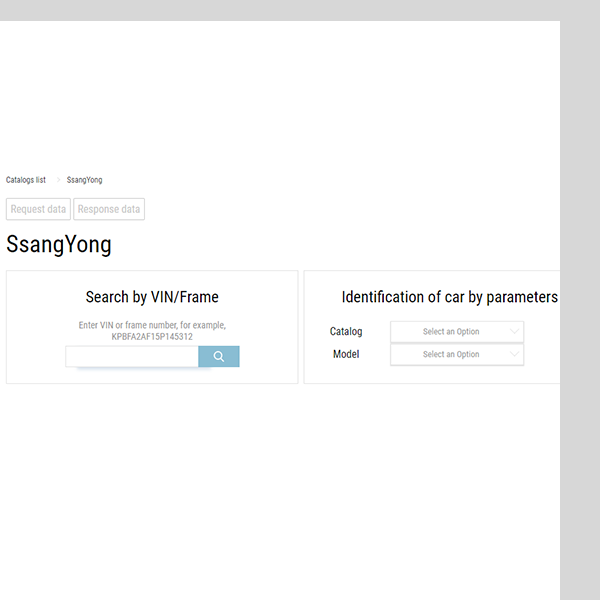Click the magnifier search button for VIN
The height and width of the screenshot is (600, 600).
[x=219, y=356]
